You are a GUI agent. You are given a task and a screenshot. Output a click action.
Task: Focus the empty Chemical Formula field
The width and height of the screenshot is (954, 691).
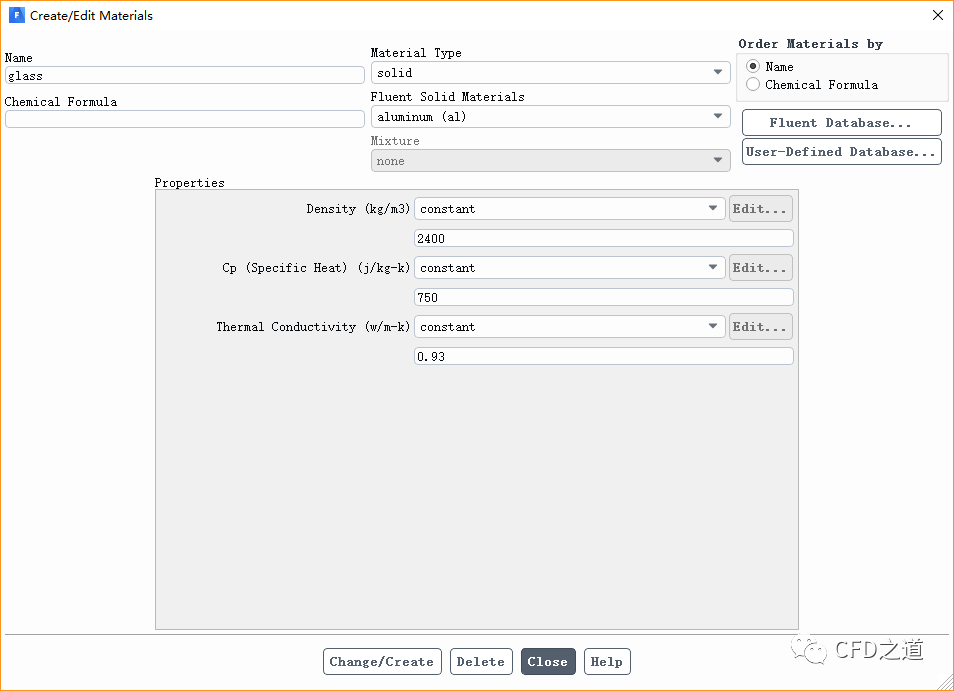(184, 119)
